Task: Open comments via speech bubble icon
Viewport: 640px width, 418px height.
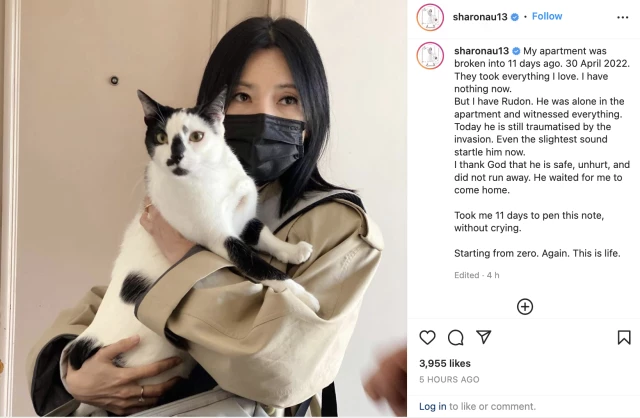Action: coord(456,338)
